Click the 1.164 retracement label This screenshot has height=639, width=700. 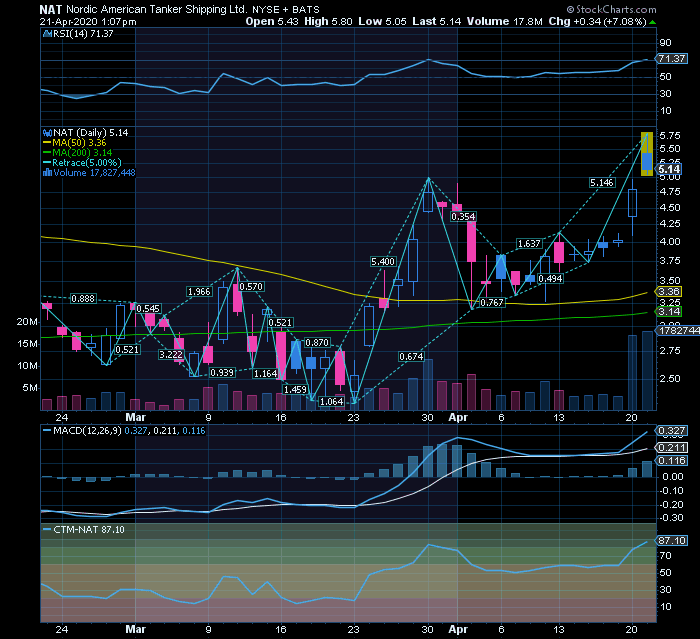(265, 374)
